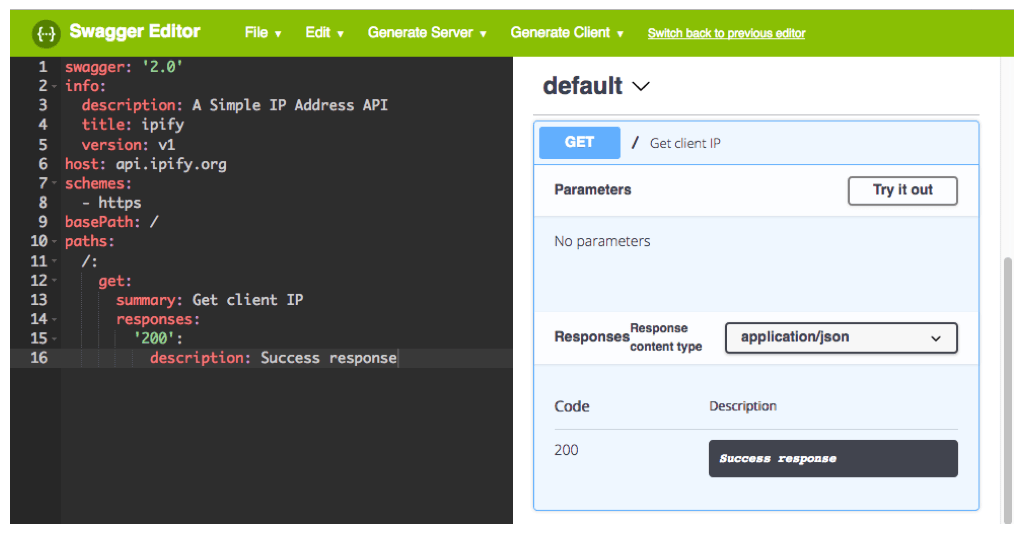The image size is (1026, 536).
Task: Collapse the responses block fold arrow
Action: click(x=54, y=320)
